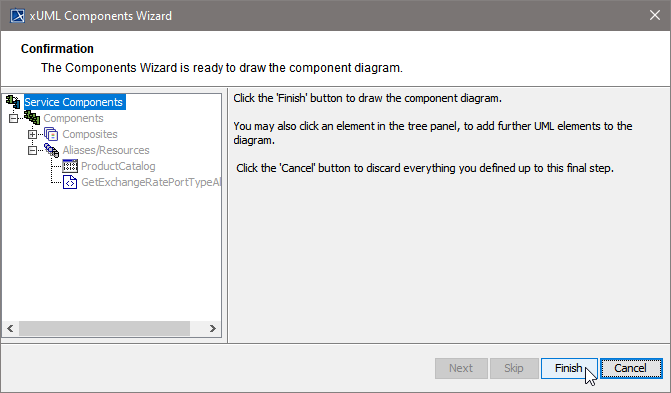Click the xUML wizard title bar icon
The height and width of the screenshot is (393, 671).
pyautogui.click(x=18, y=16)
